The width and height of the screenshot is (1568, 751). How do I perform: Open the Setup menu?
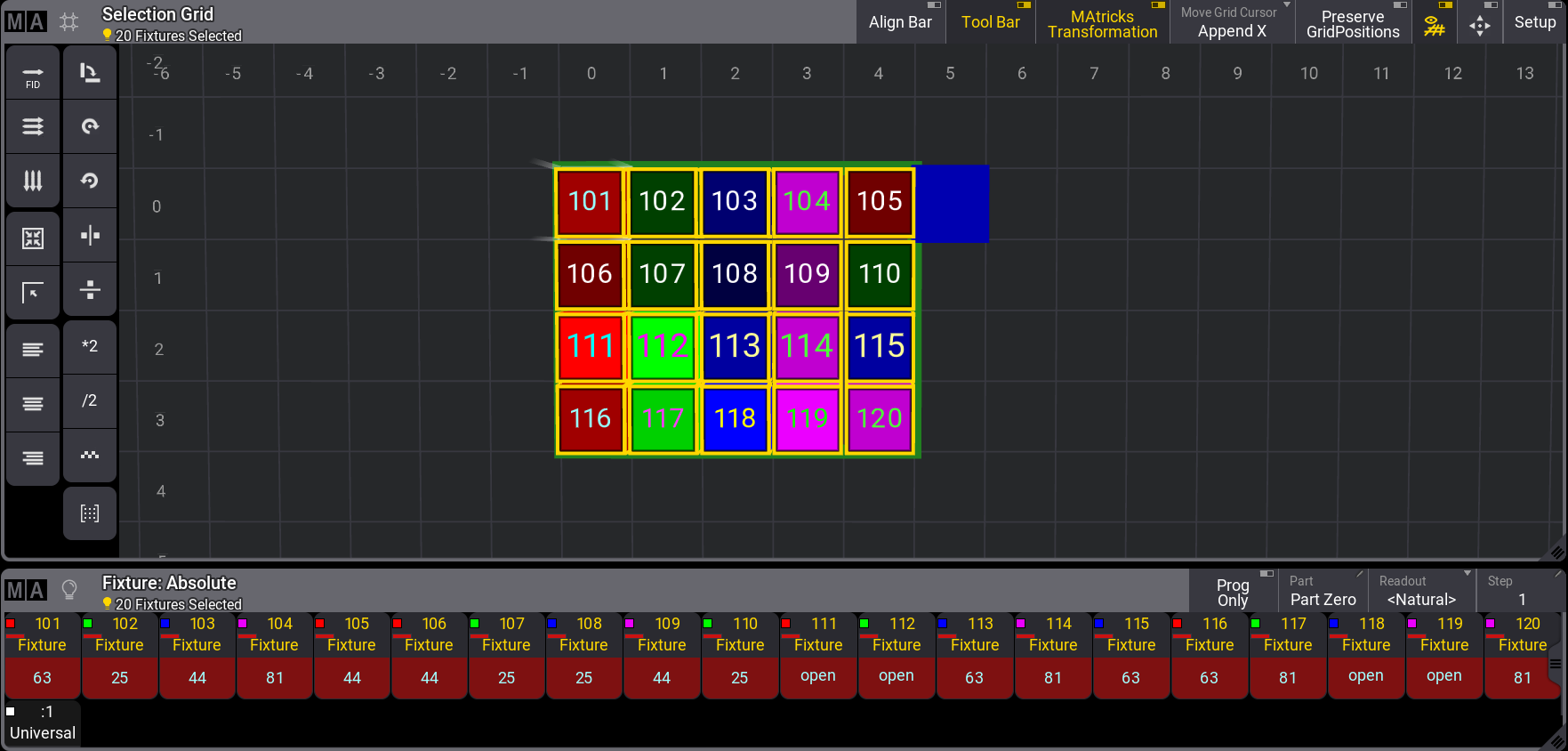click(1534, 22)
